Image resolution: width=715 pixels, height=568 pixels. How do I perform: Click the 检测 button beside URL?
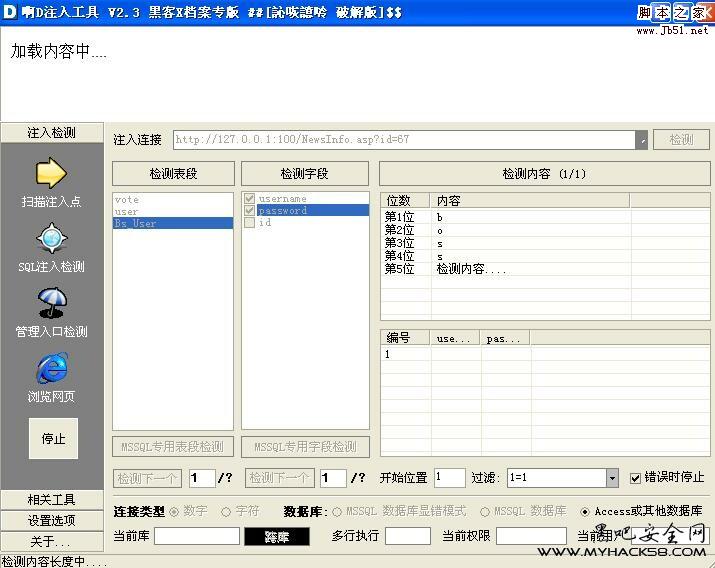[x=681, y=139]
